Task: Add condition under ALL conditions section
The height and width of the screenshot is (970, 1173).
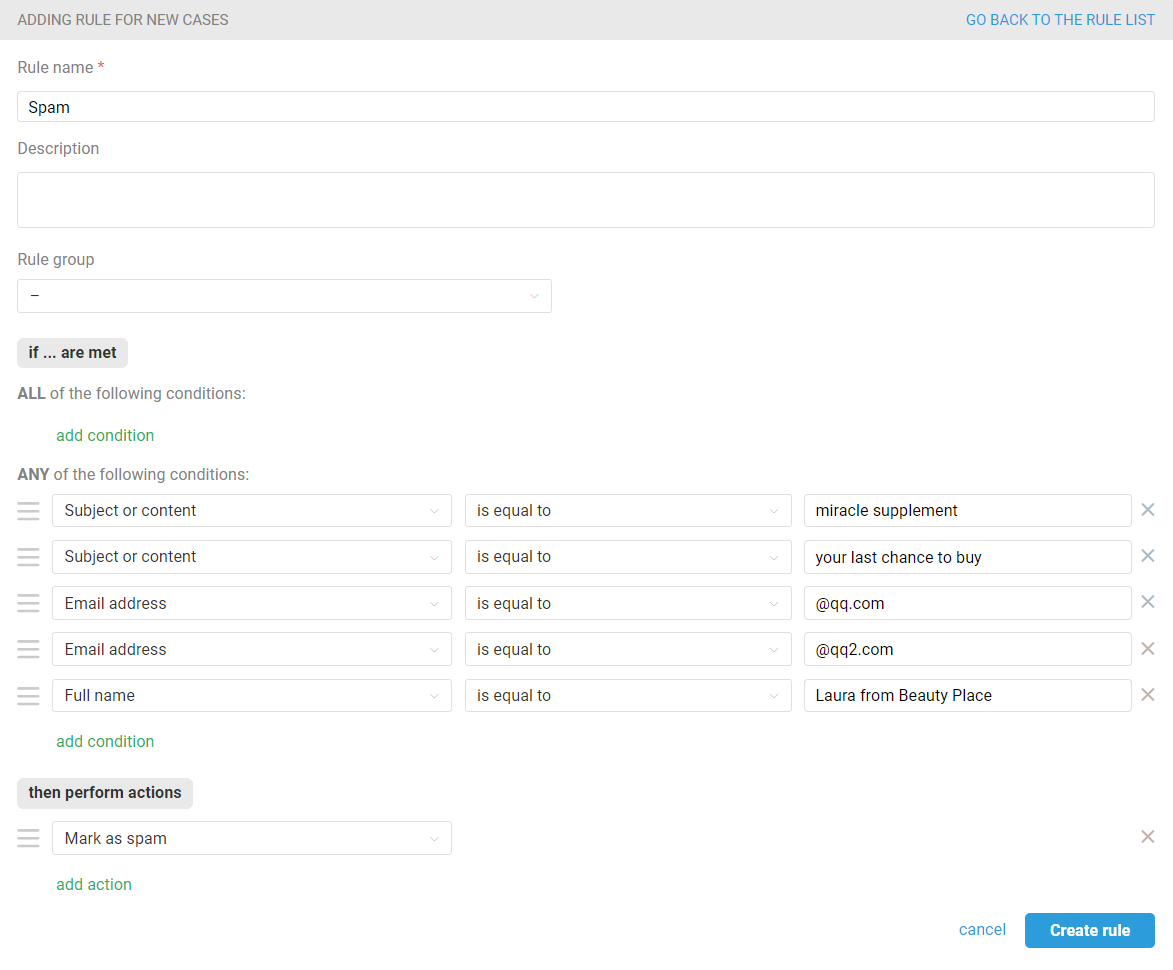Action: pos(105,435)
